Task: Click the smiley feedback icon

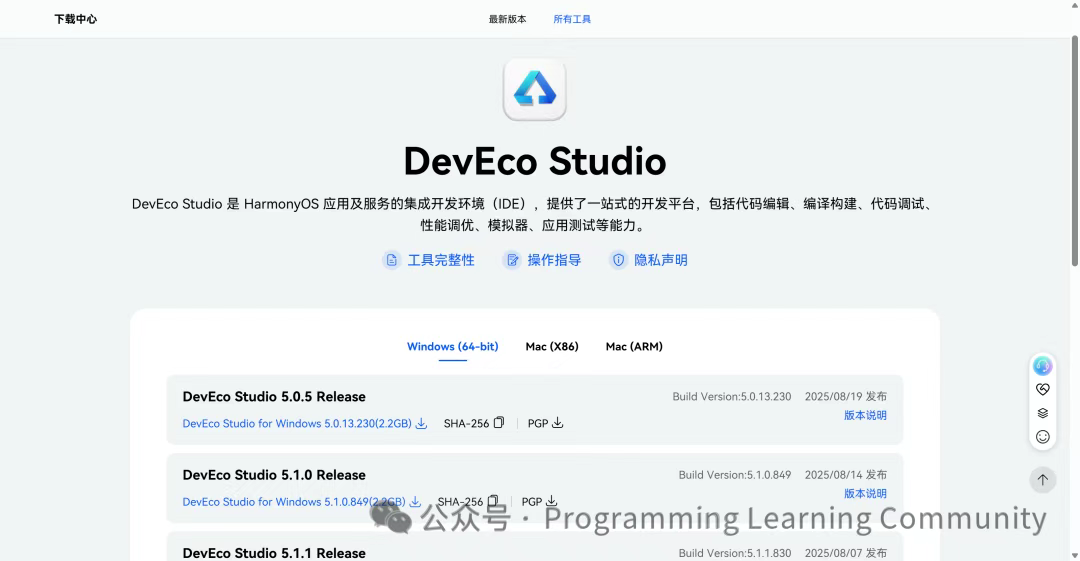Action: tap(1043, 436)
